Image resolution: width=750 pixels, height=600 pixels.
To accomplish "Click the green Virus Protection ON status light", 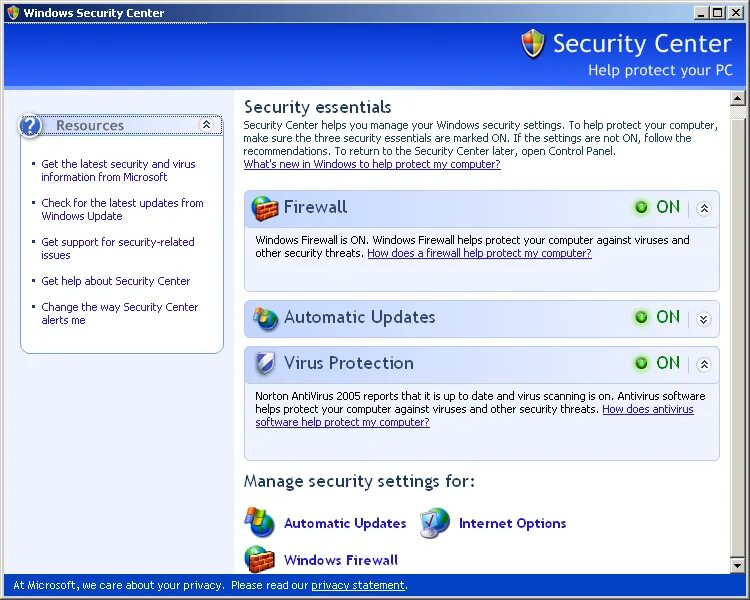I will tap(641, 363).
